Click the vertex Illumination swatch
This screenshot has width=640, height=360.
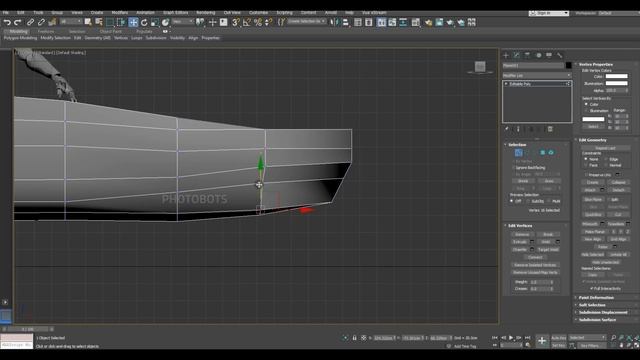616,83
